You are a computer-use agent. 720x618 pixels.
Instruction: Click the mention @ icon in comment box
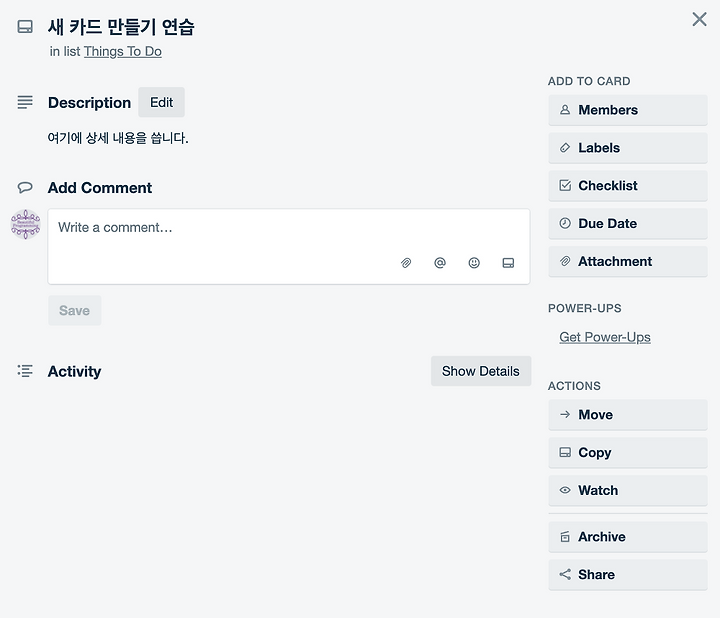click(440, 263)
